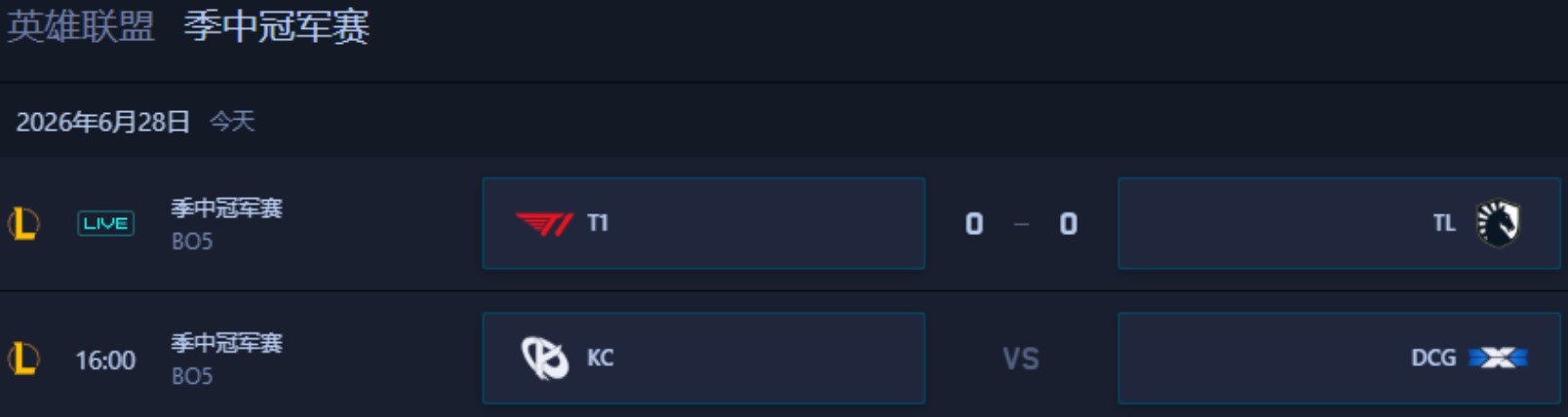Select the 英雄联盟 tab
The image size is (1568, 417).
[x=81, y=26]
